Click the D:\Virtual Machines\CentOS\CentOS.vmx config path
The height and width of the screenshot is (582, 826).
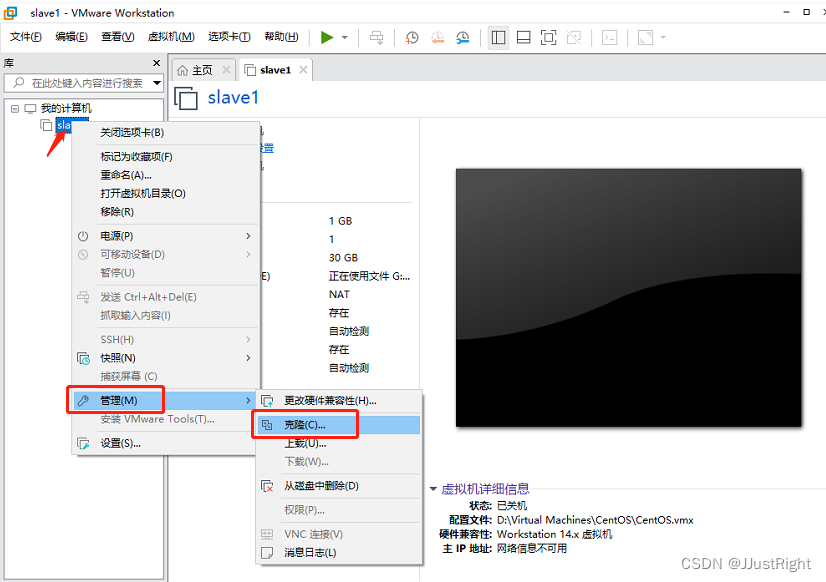595,520
